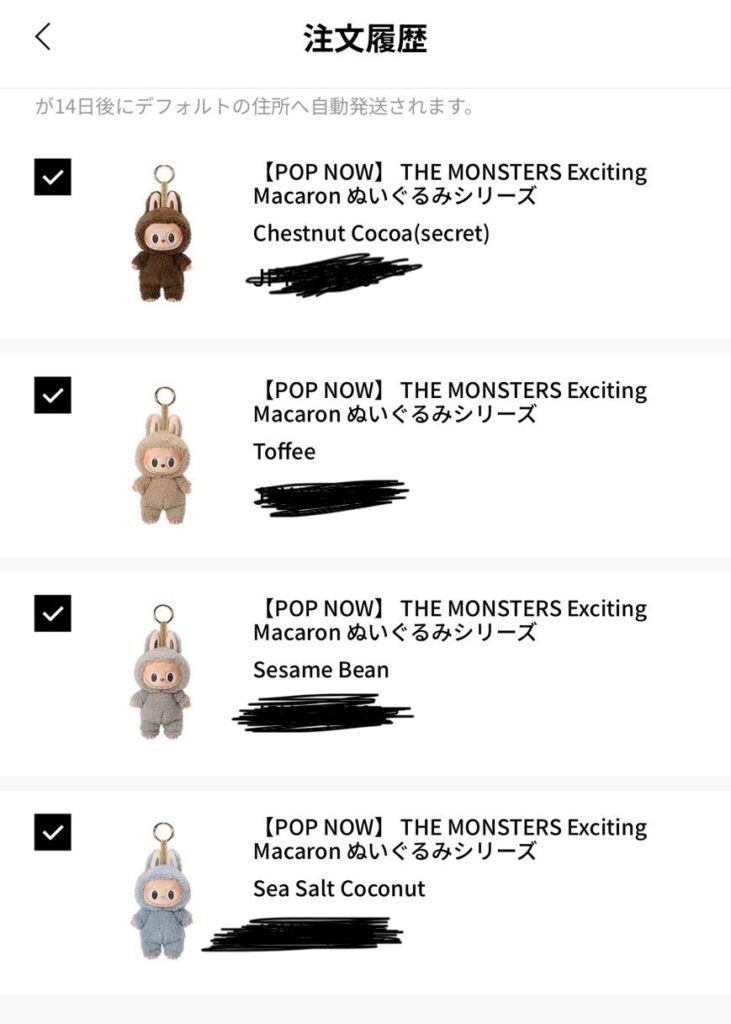Toggle the Toffee item checkbox
The width and height of the screenshot is (731, 1024).
[x=53, y=395]
